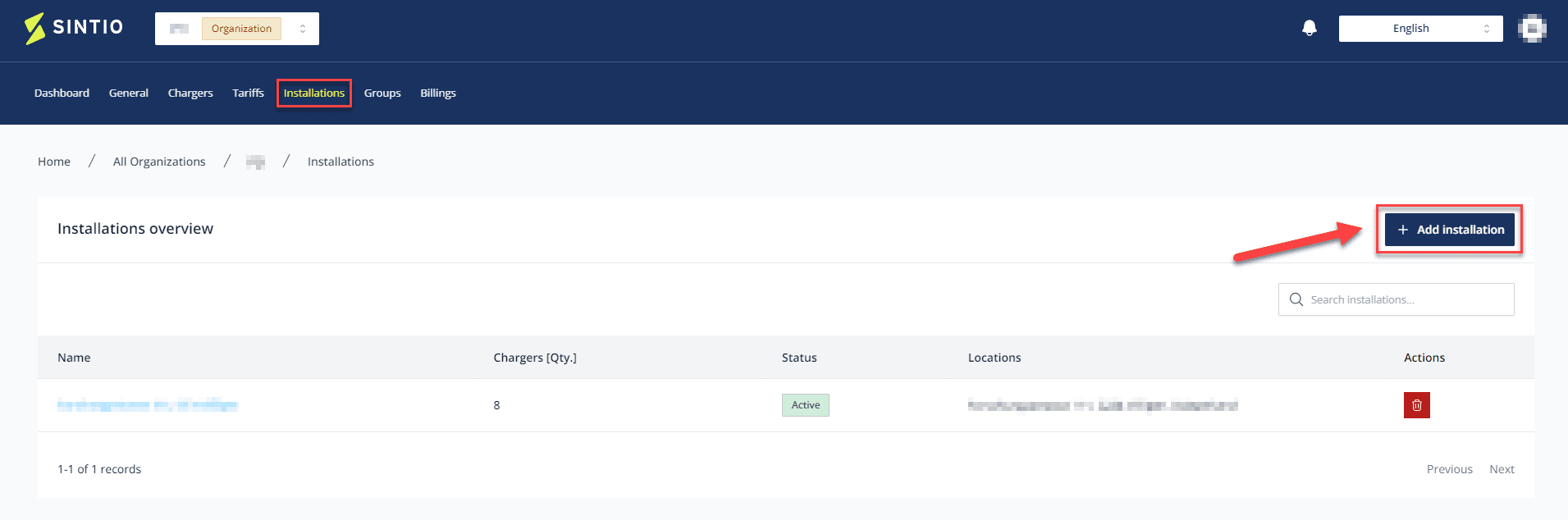This screenshot has width=1568, height=520.
Task: Click the Name column header
Action: click(74, 358)
